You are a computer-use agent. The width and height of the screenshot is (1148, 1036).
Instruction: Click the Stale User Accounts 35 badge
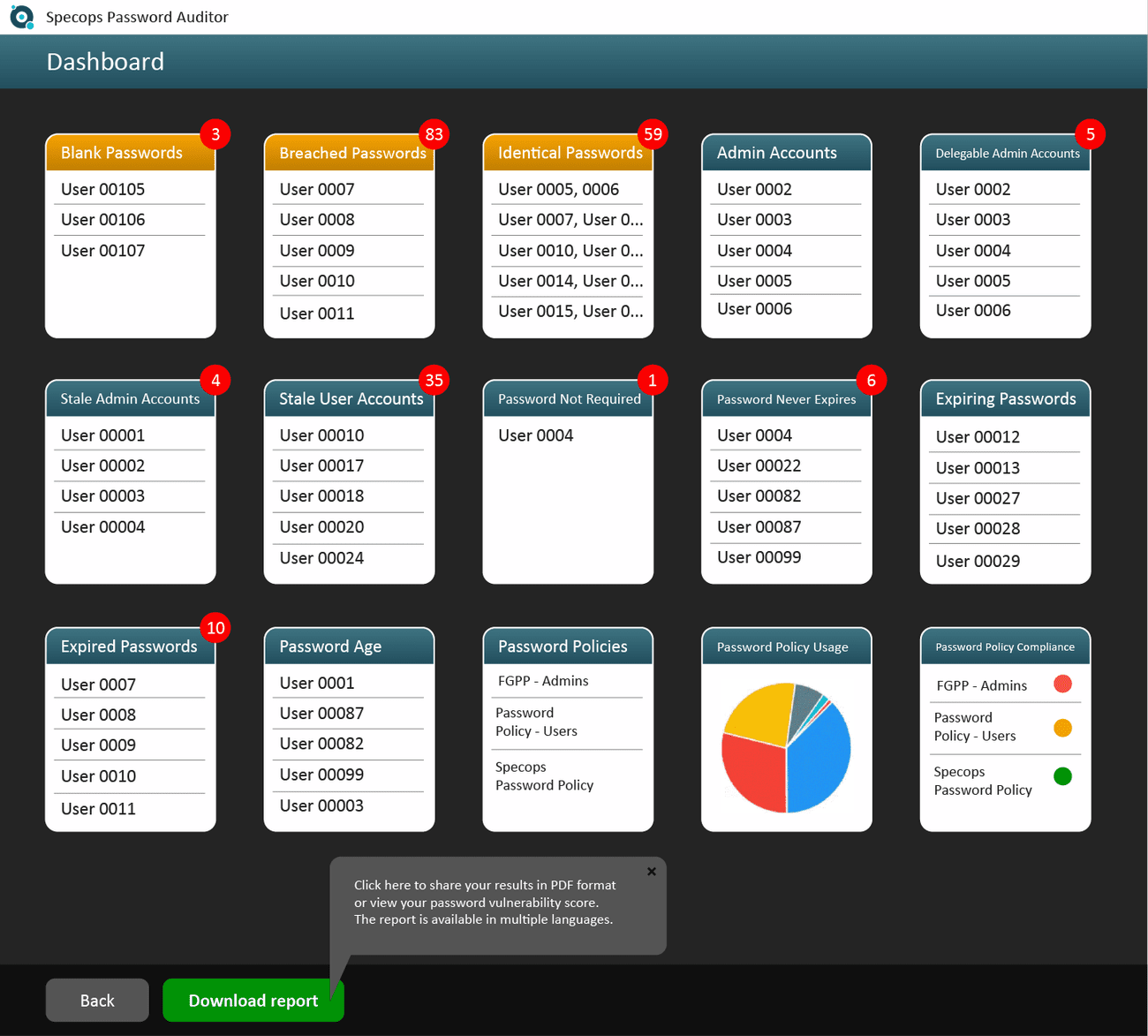[434, 381]
